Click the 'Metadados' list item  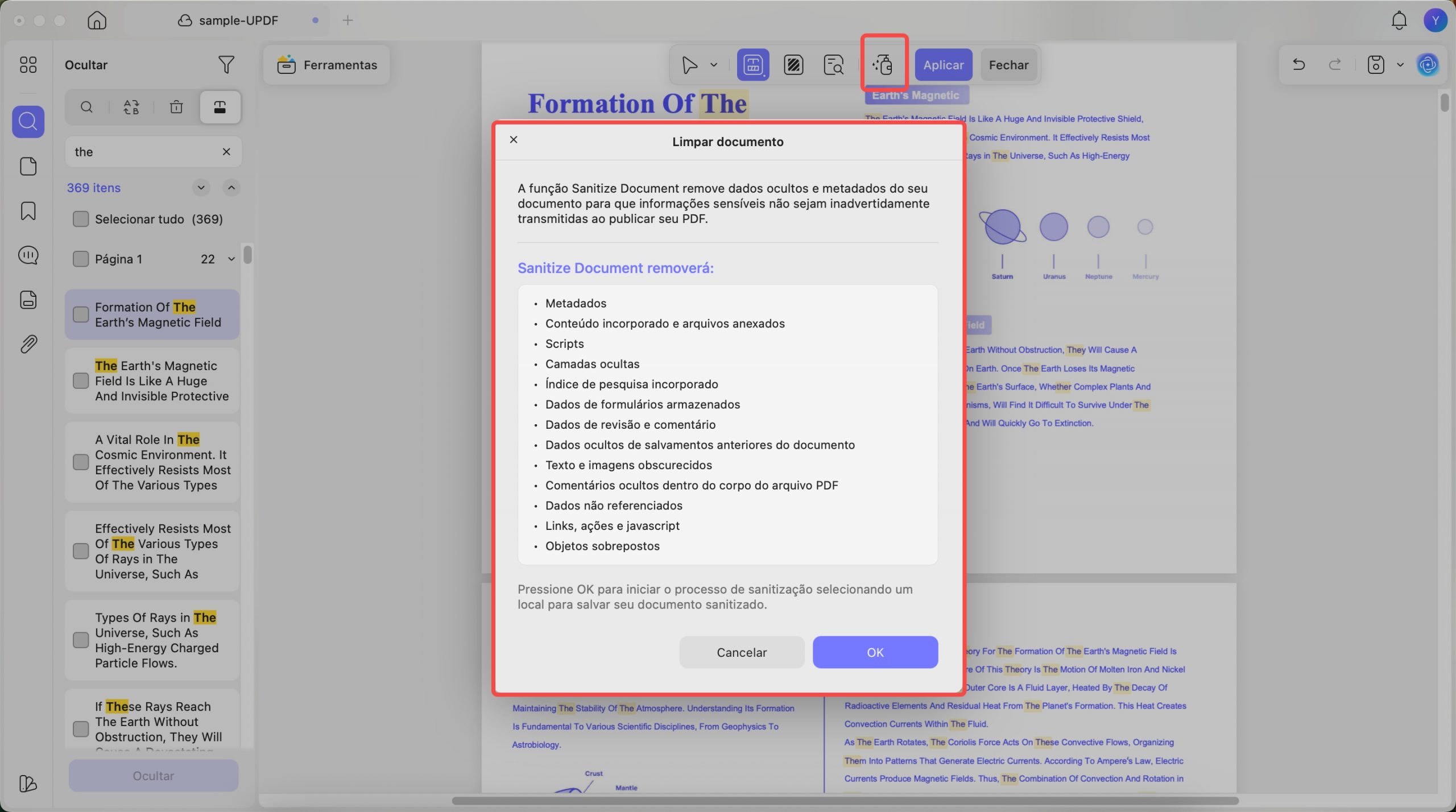[x=576, y=303]
